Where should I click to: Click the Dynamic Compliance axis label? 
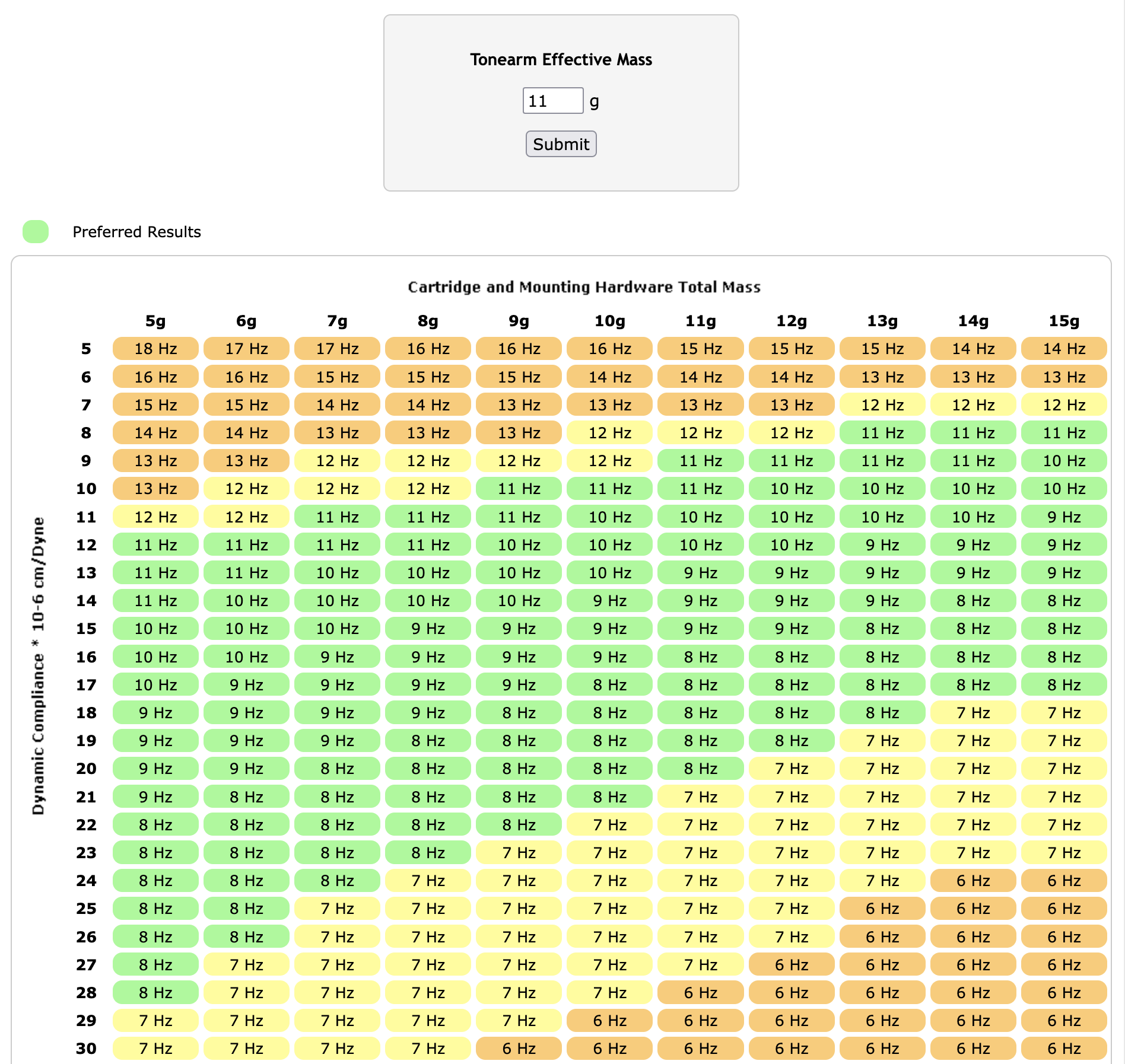click(x=38, y=665)
